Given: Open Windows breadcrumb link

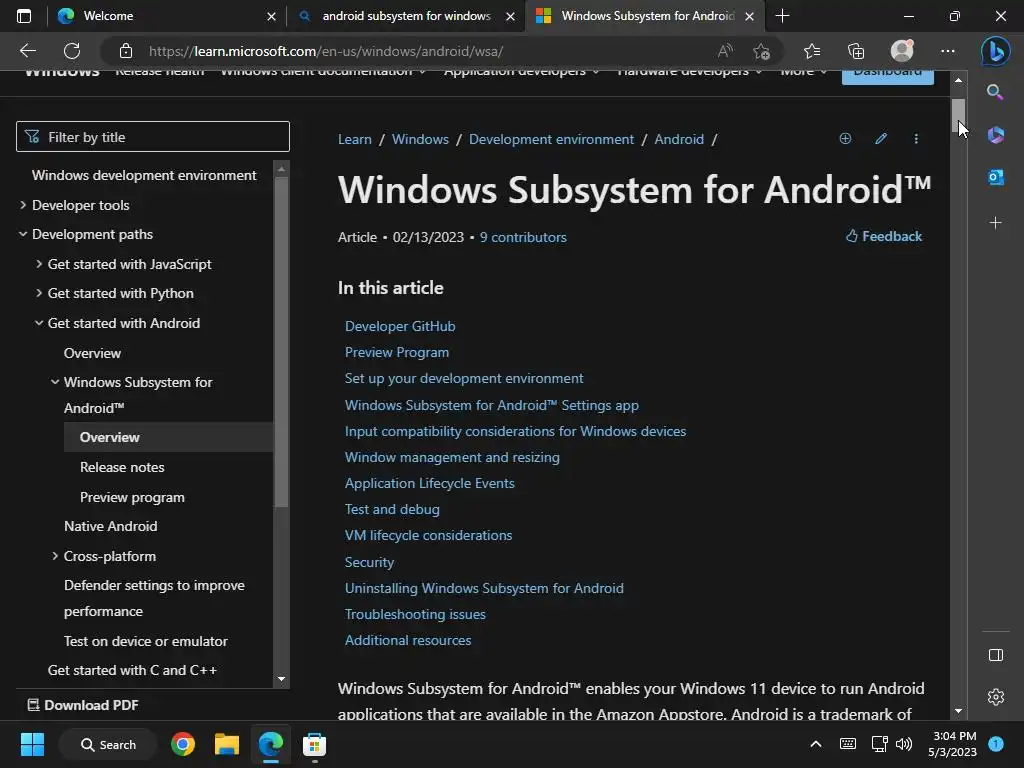Looking at the screenshot, I should click(x=420, y=139).
